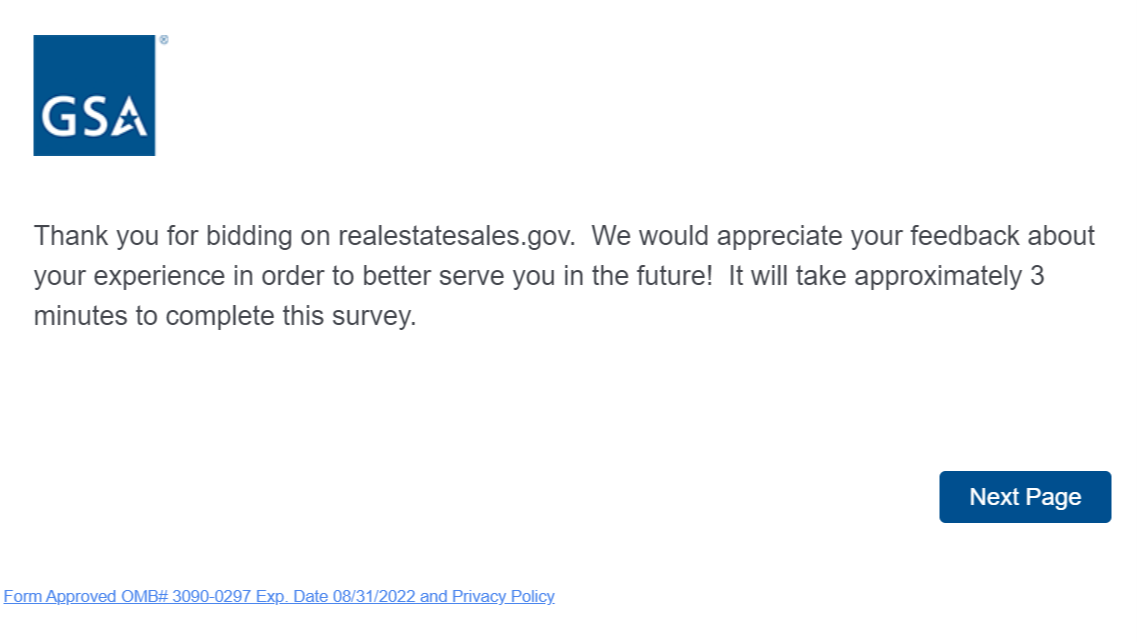Click the number 3 in survey duration

(1037, 276)
